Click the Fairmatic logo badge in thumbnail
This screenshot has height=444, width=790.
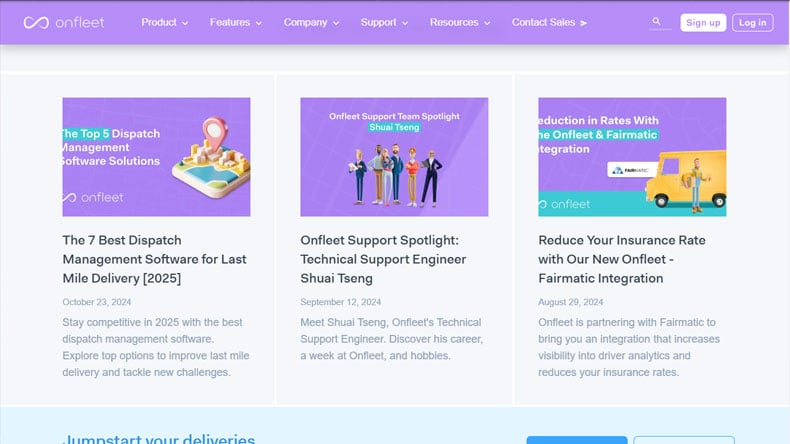[632, 170]
